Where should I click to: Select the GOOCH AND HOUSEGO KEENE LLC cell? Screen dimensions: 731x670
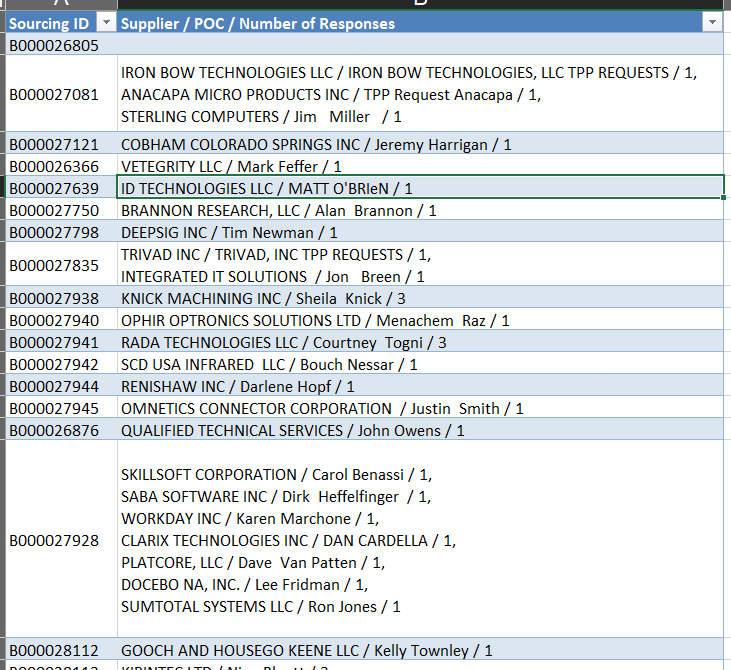420,649
